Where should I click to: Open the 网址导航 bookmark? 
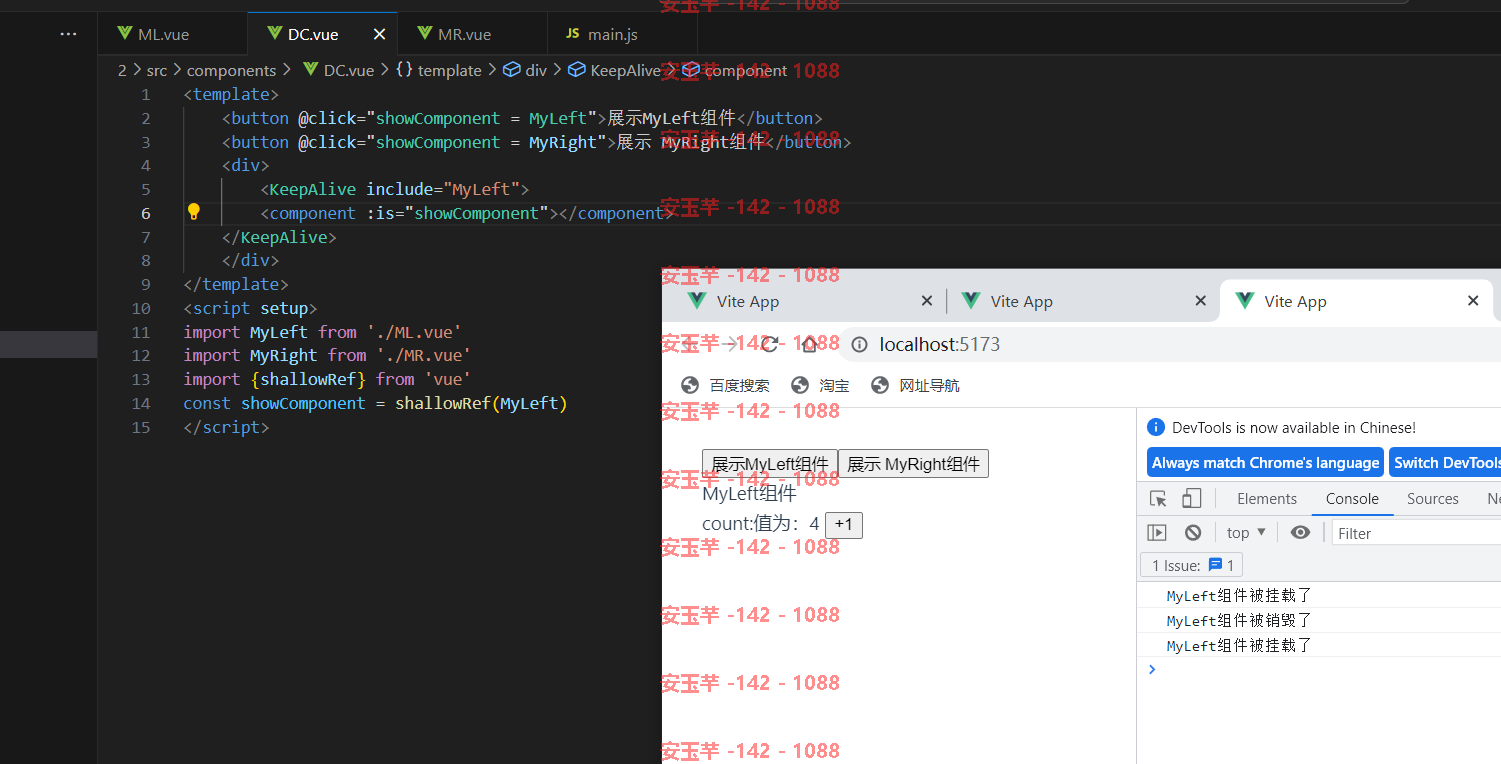click(x=915, y=385)
